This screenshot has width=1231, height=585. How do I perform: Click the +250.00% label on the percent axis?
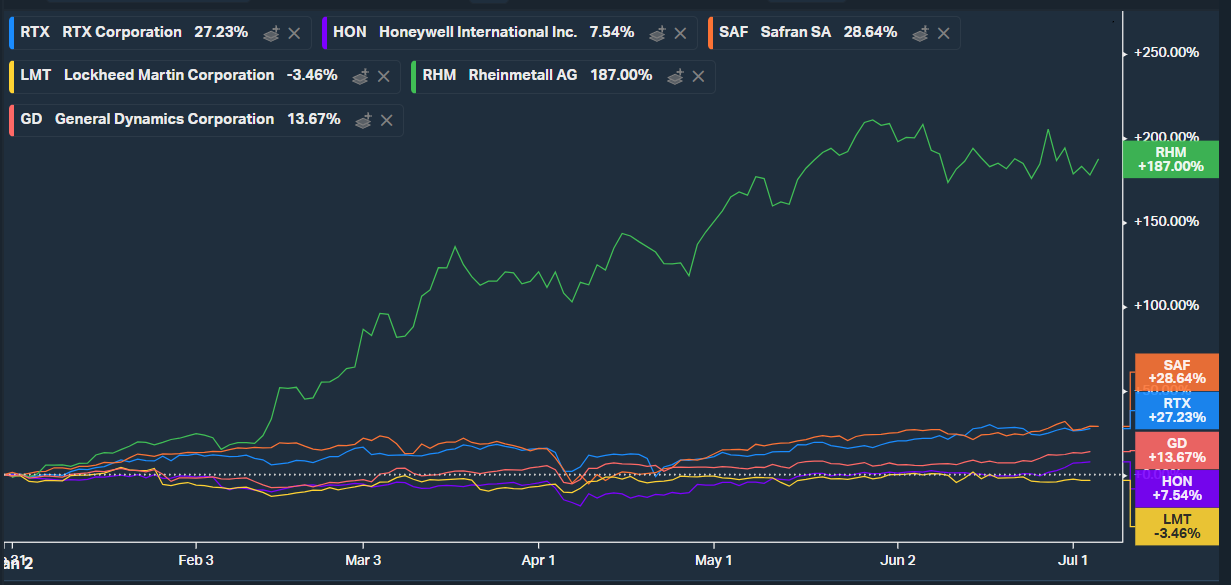(x=1166, y=52)
